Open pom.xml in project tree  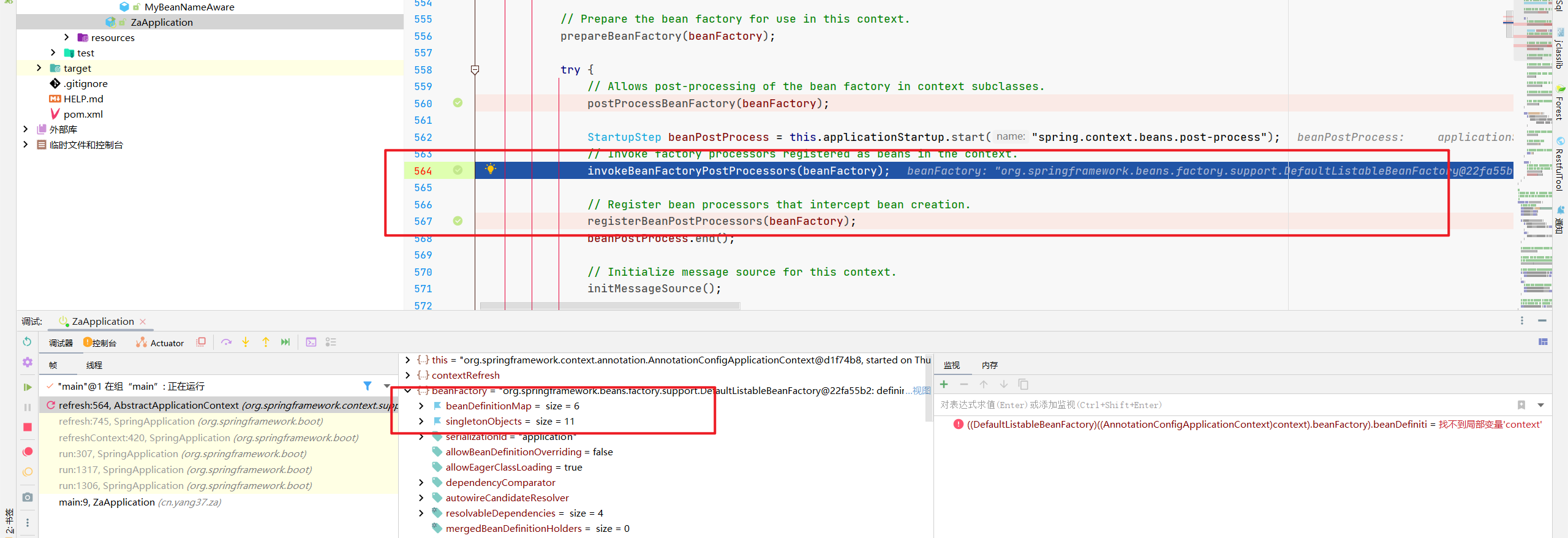83,114
